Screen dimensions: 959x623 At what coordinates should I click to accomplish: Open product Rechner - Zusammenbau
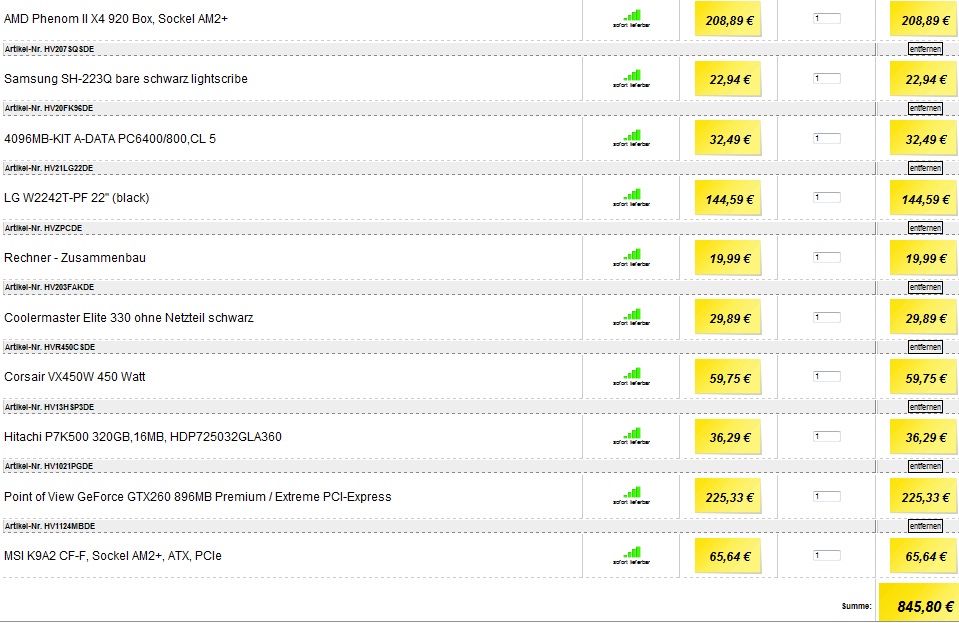coord(75,258)
